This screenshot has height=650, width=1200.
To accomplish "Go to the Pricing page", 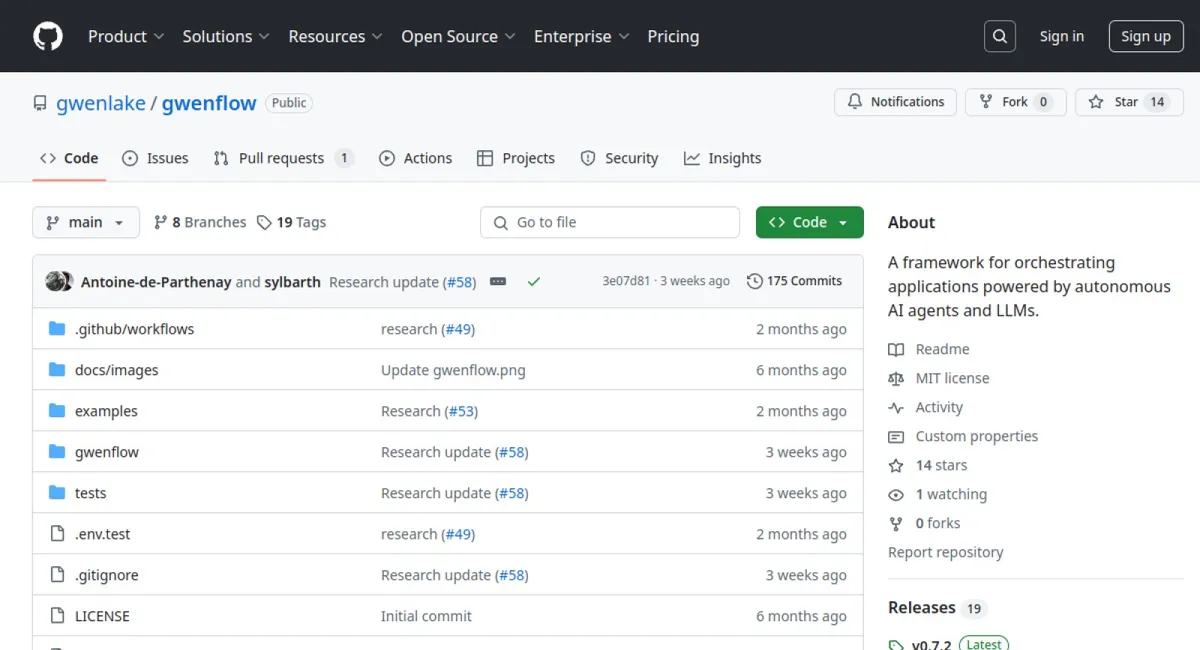I will 673,36.
